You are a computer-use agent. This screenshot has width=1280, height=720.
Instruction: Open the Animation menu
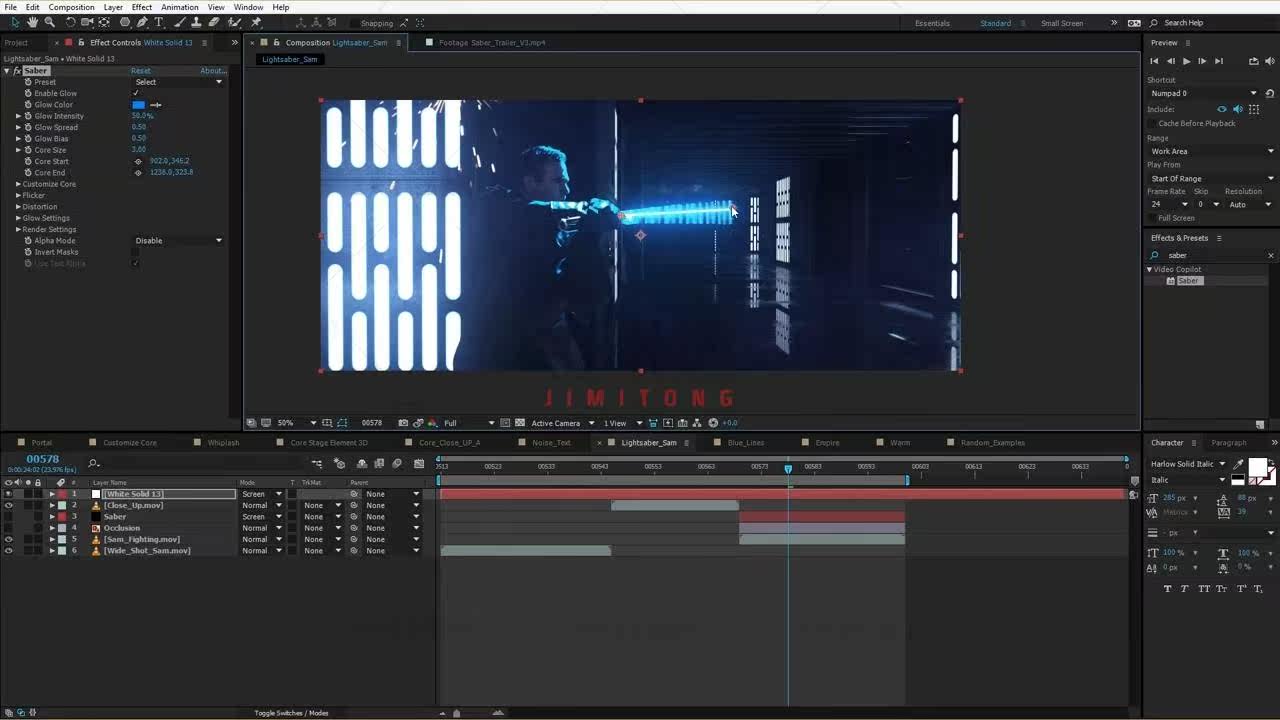coord(179,7)
